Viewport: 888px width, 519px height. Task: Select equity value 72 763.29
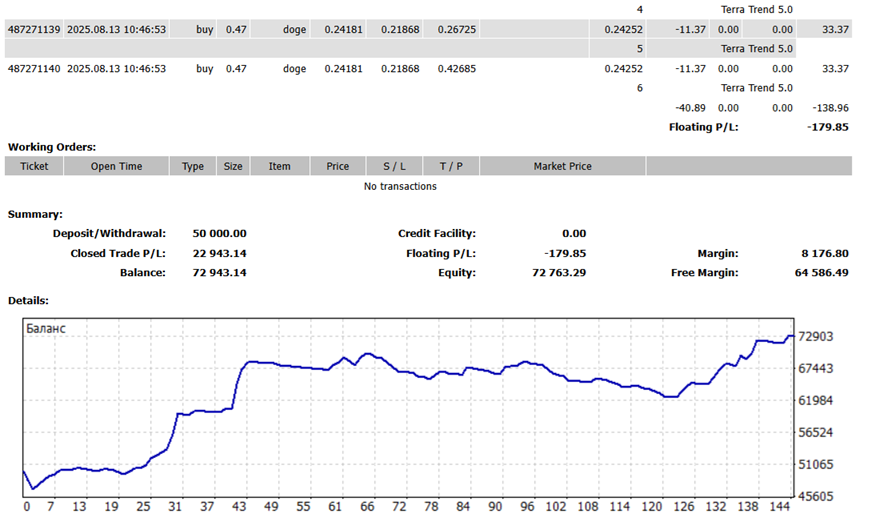(559, 273)
